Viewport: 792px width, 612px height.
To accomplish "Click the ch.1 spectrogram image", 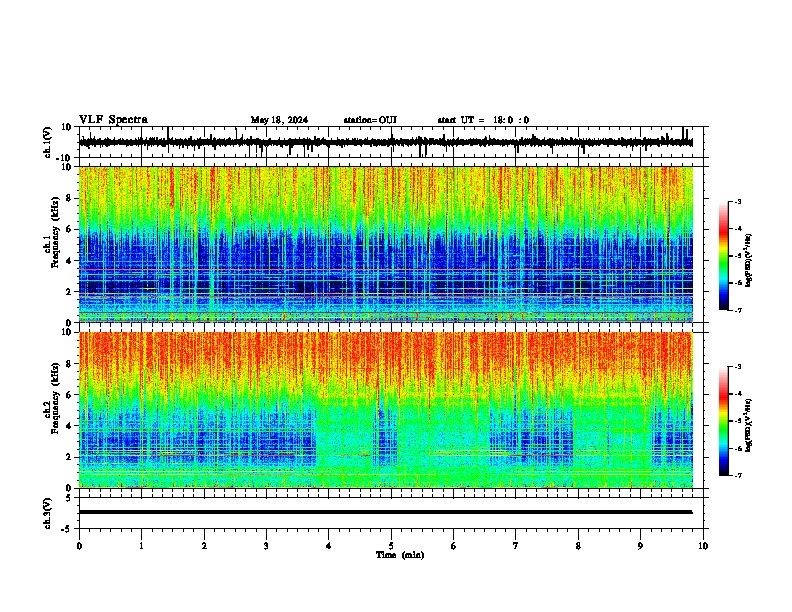I will (x=386, y=244).
